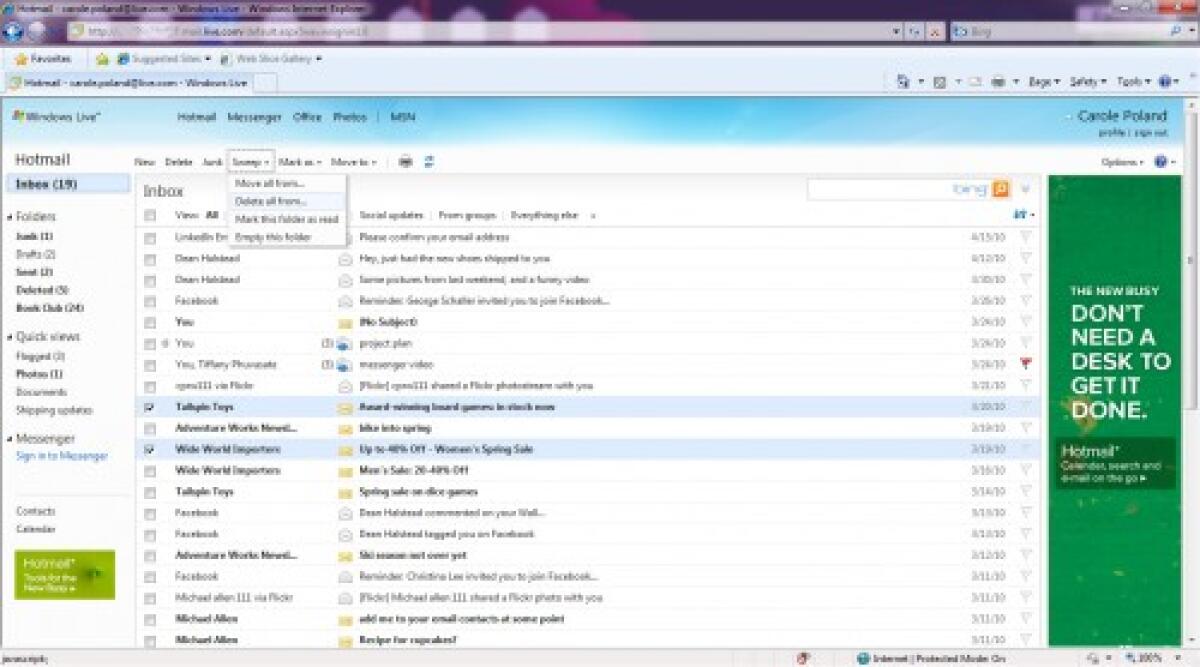Check the box for 'project plan' message
Image resolution: width=1200 pixels, height=667 pixels.
tap(150, 344)
